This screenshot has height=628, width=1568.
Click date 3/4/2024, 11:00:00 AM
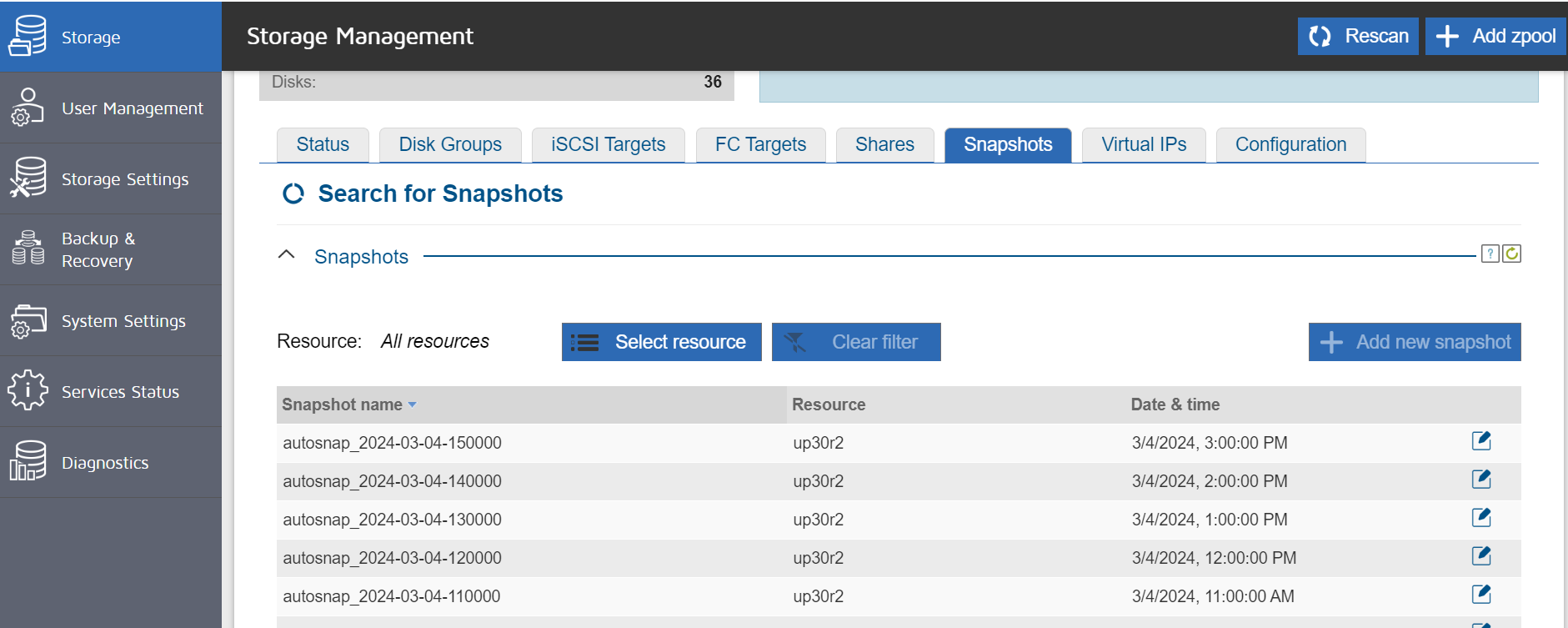(1213, 596)
